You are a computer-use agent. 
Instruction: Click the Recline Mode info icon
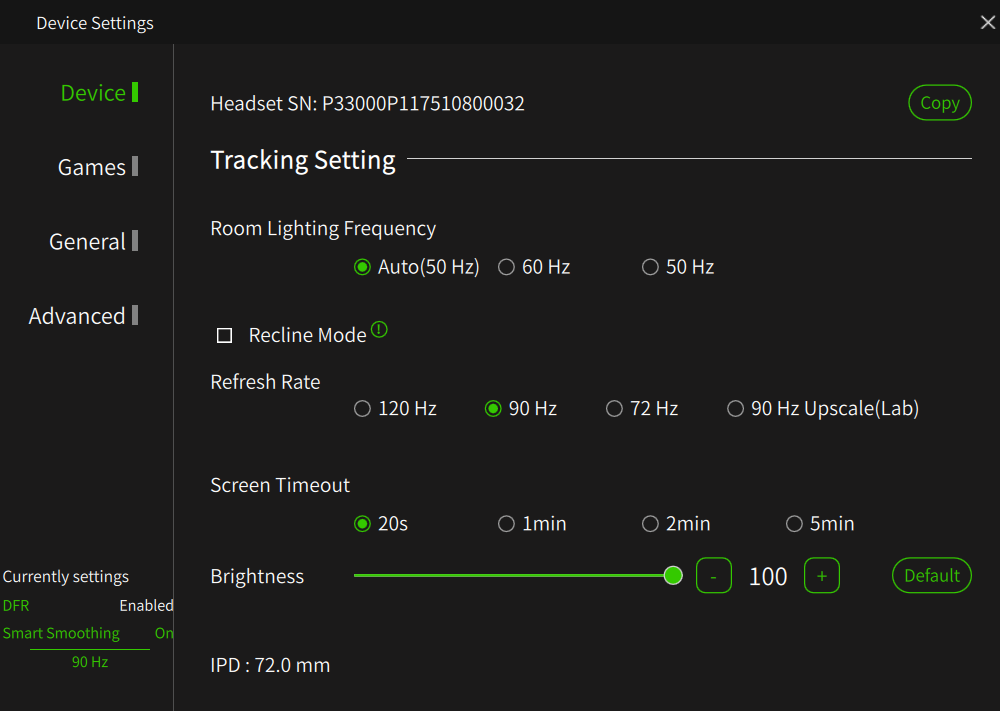(x=379, y=330)
